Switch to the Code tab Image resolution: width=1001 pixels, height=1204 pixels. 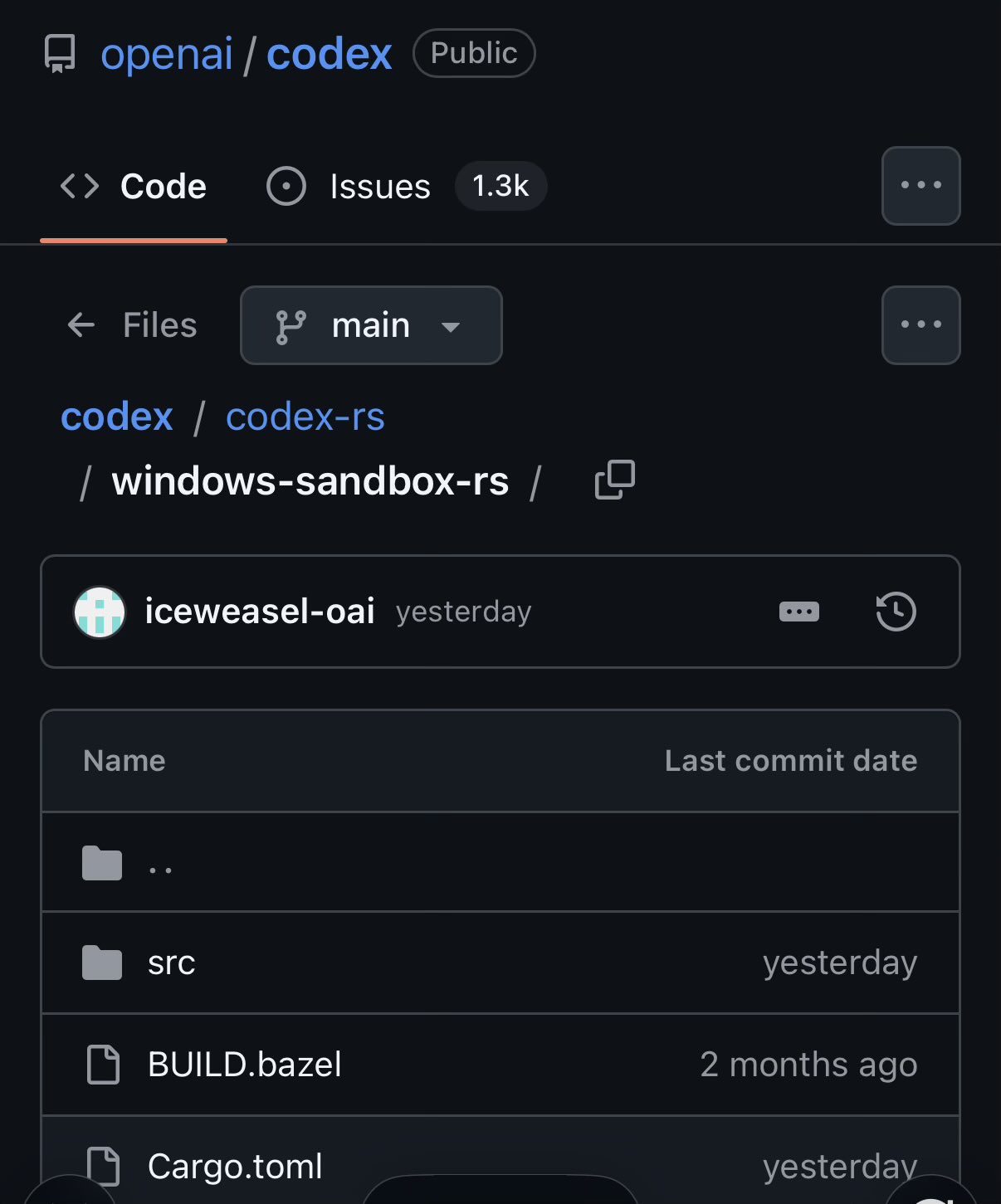click(x=134, y=187)
